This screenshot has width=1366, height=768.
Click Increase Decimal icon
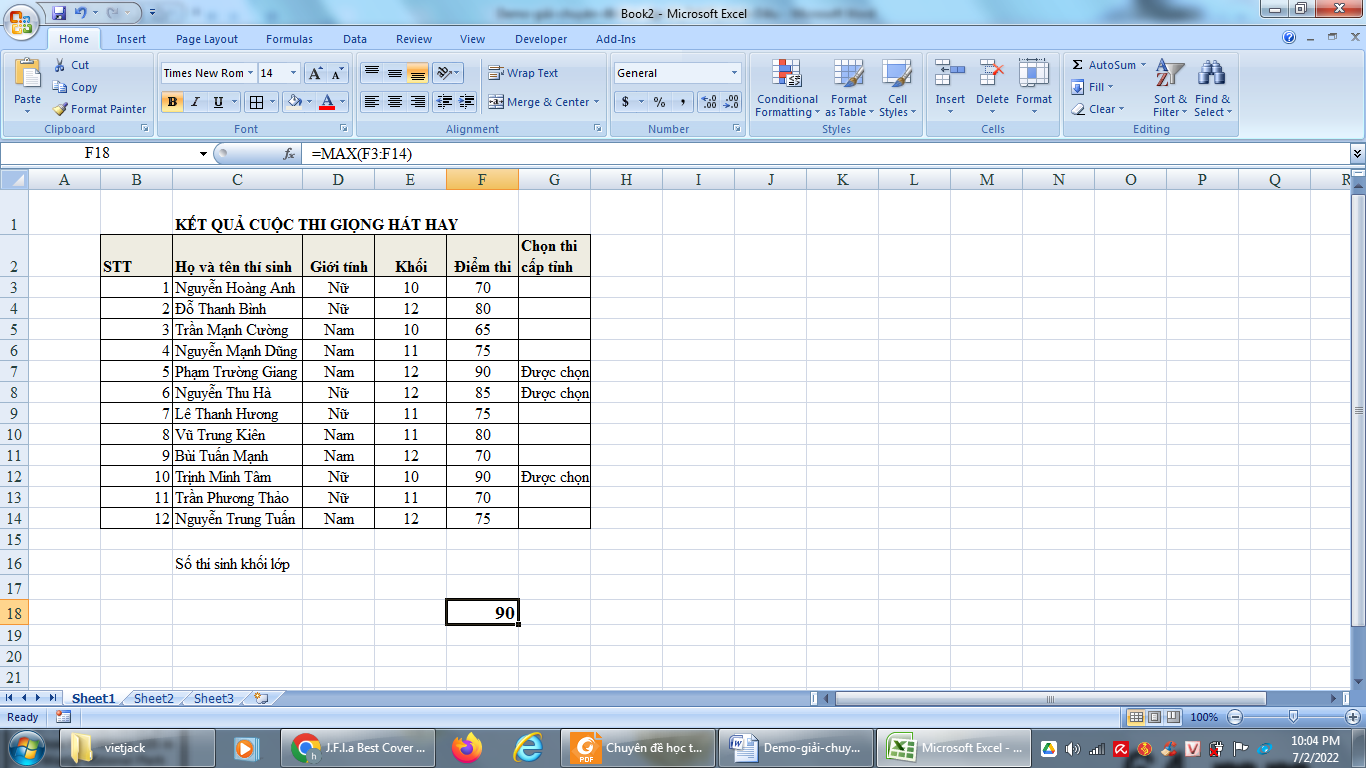(709, 102)
